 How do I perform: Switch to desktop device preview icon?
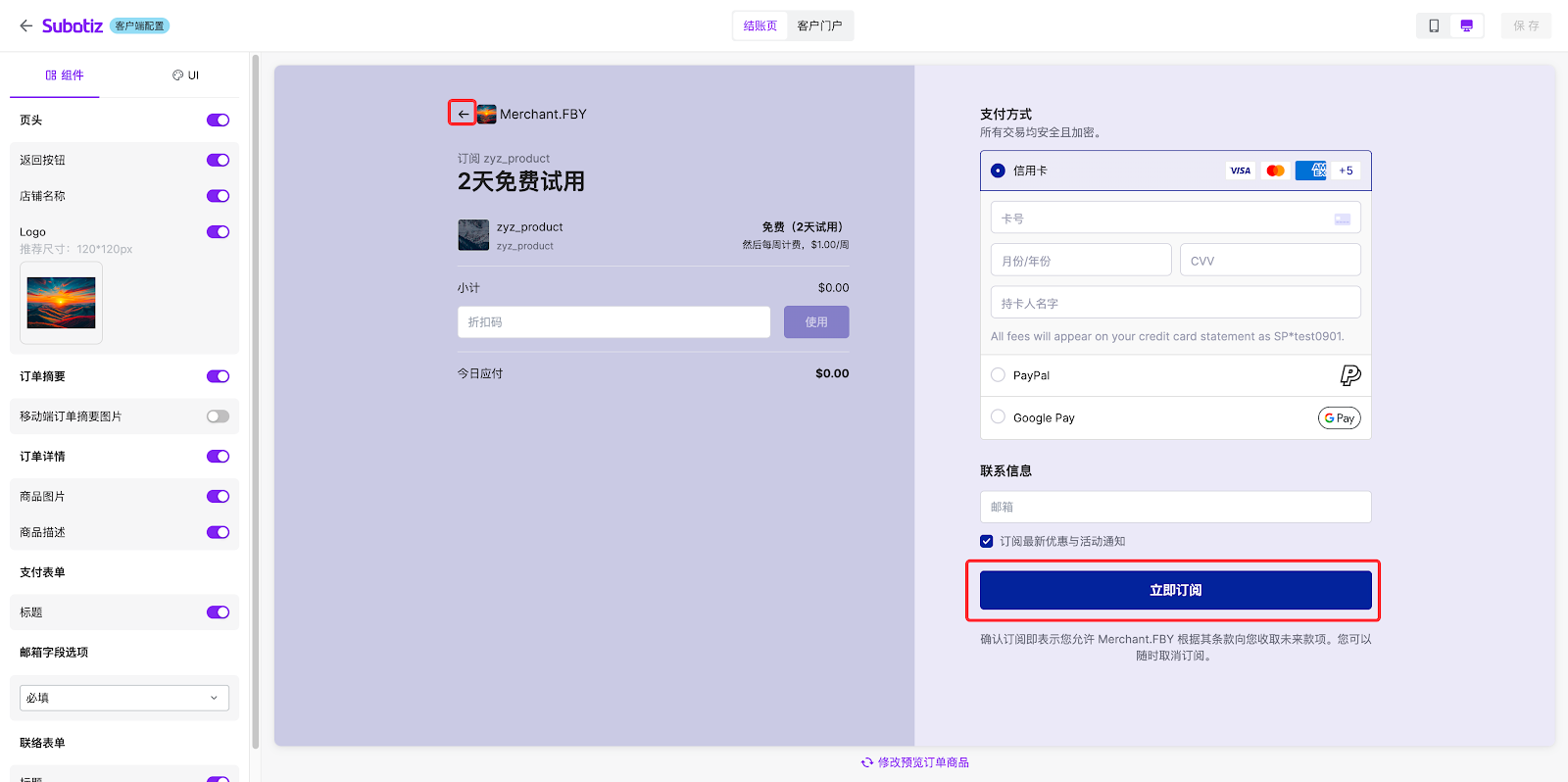coord(1466,25)
